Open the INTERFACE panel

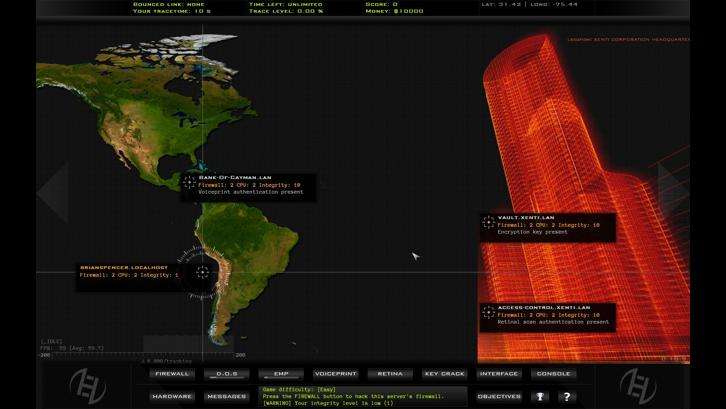(x=498, y=374)
